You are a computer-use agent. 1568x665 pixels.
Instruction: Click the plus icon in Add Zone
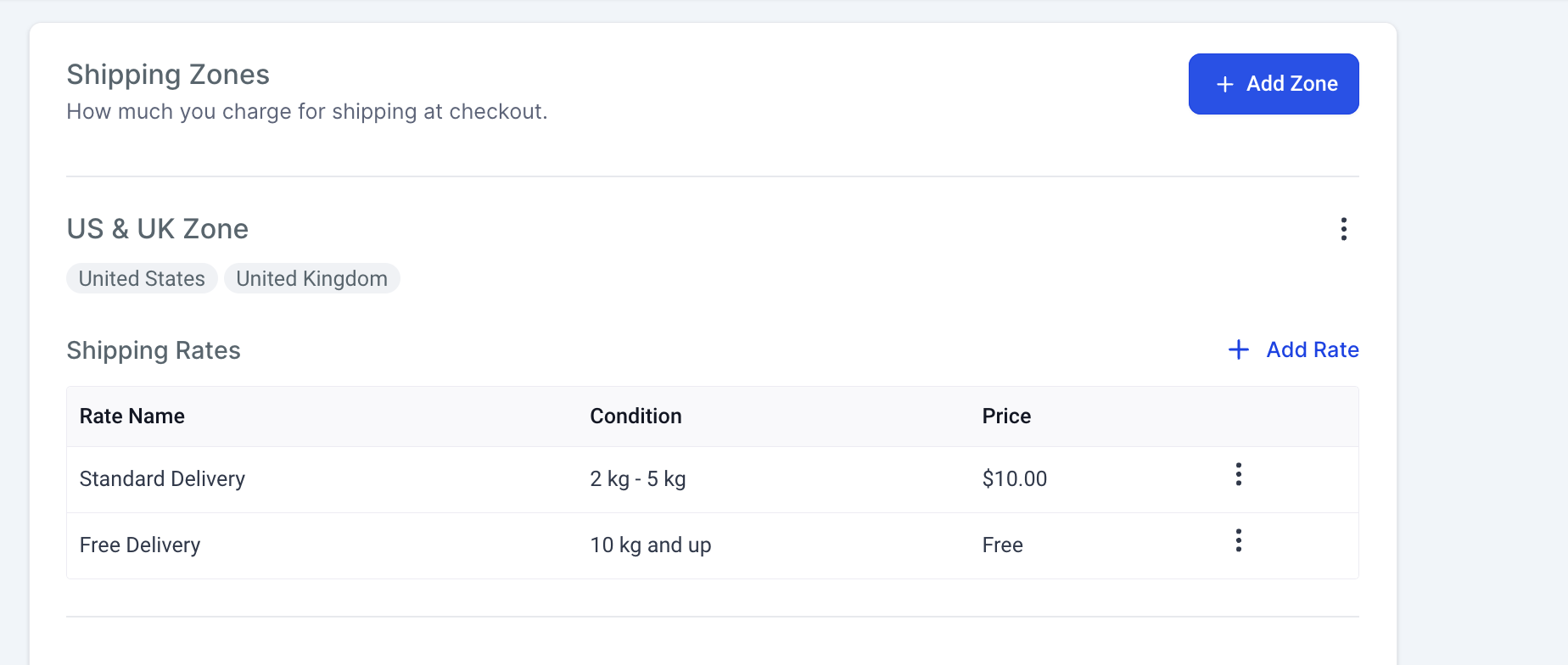click(x=1224, y=84)
